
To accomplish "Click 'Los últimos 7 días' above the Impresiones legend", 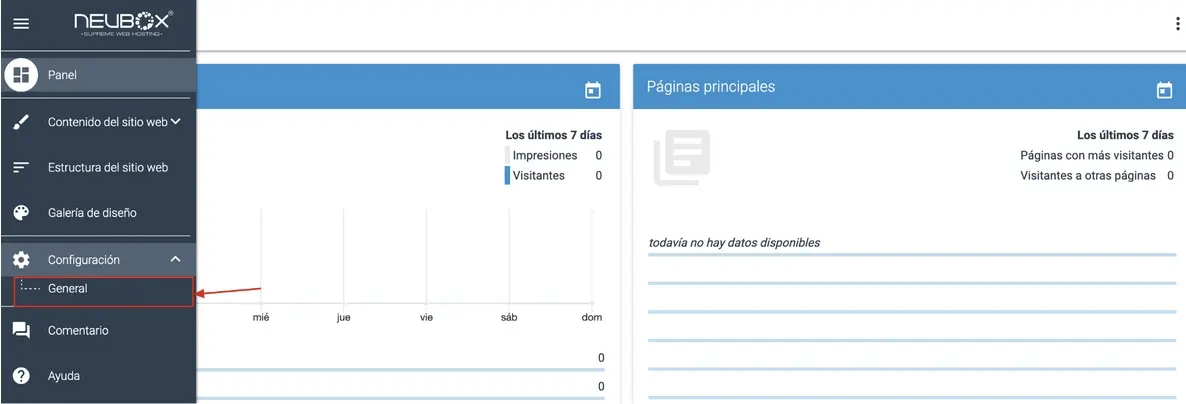I will coord(554,135).
